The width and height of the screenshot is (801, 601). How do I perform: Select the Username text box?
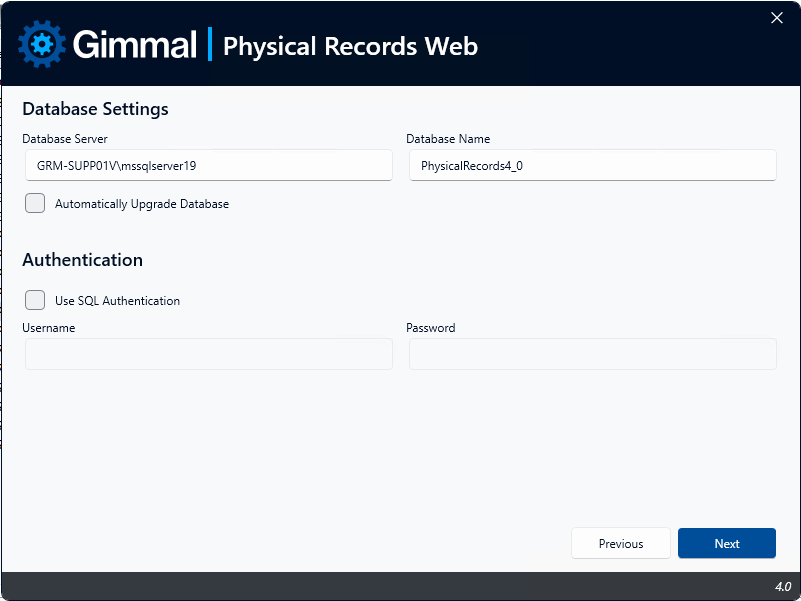click(x=209, y=354)
